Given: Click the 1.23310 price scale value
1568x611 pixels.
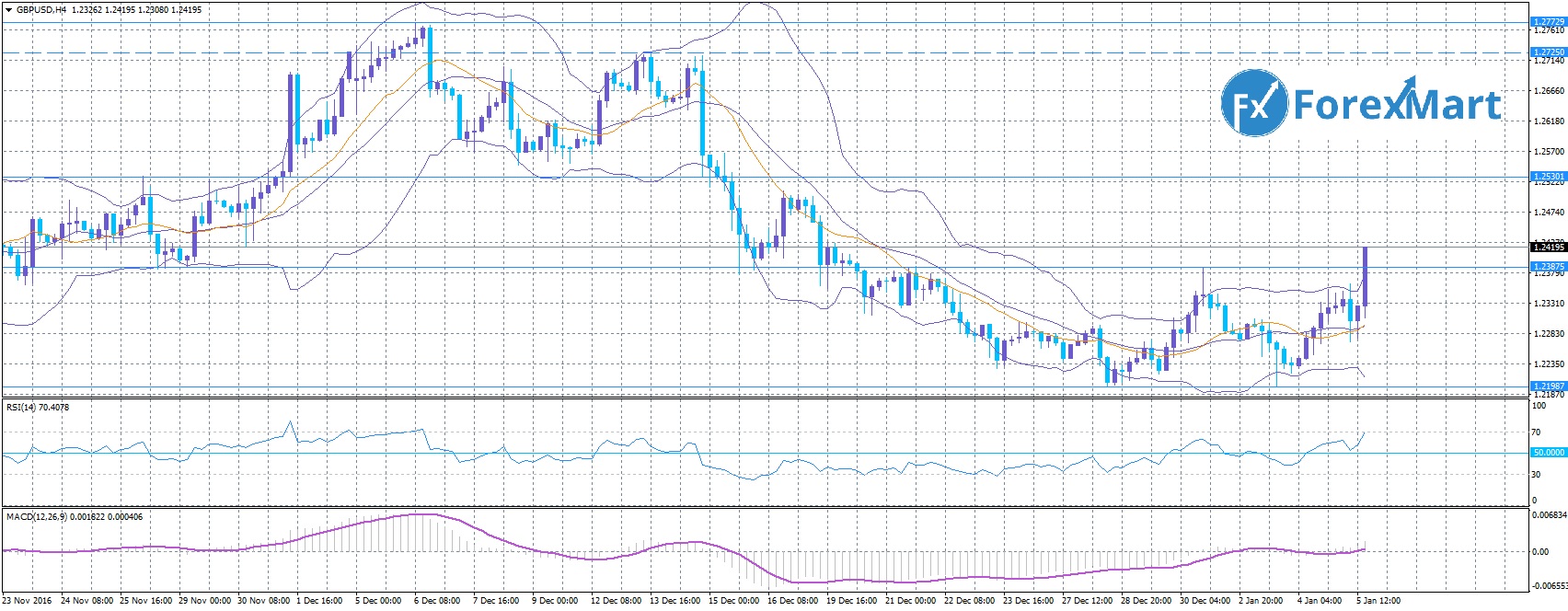Looking at the screenshot, I should (x=1549, y=304).
